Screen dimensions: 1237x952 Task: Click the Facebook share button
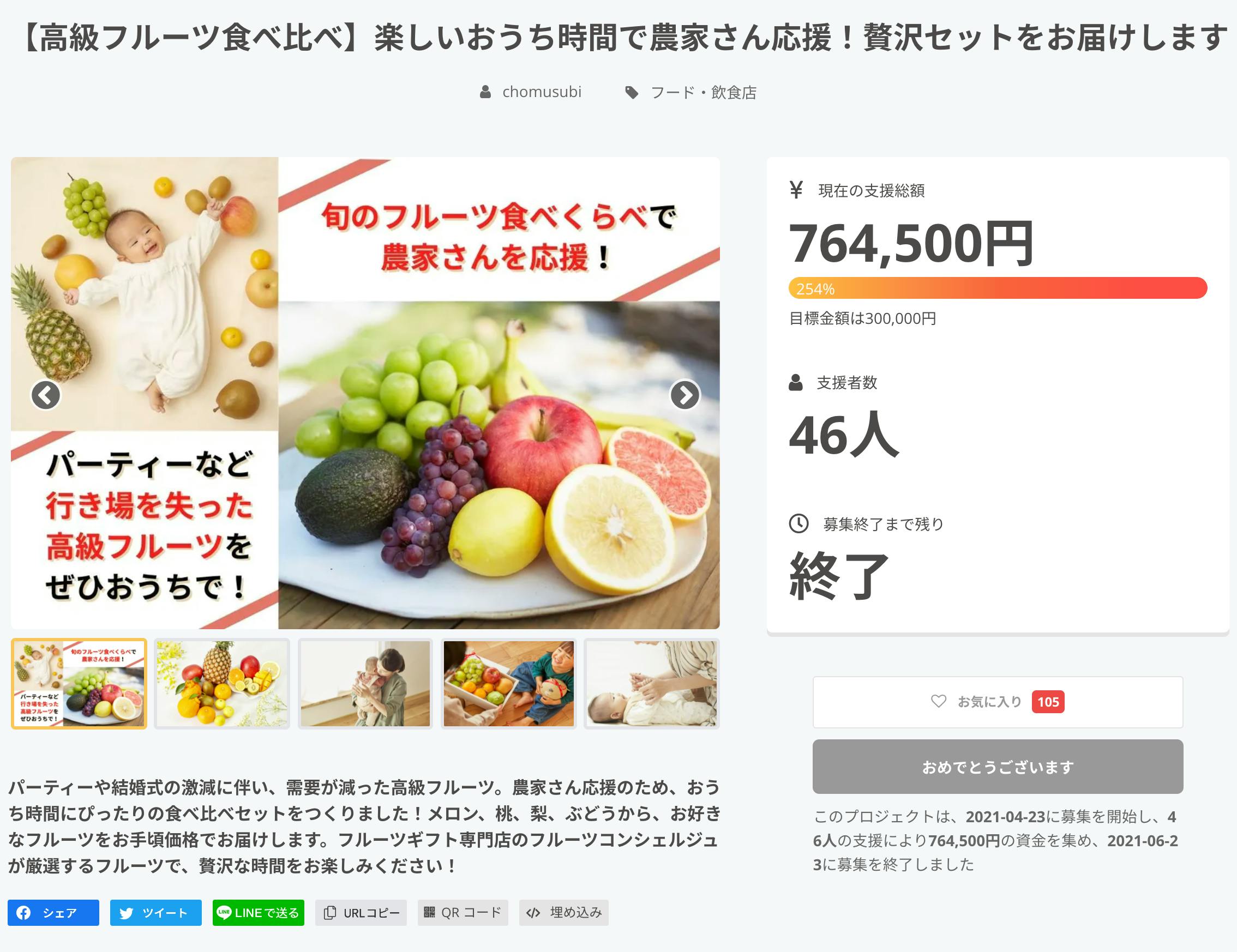point(53,912)
